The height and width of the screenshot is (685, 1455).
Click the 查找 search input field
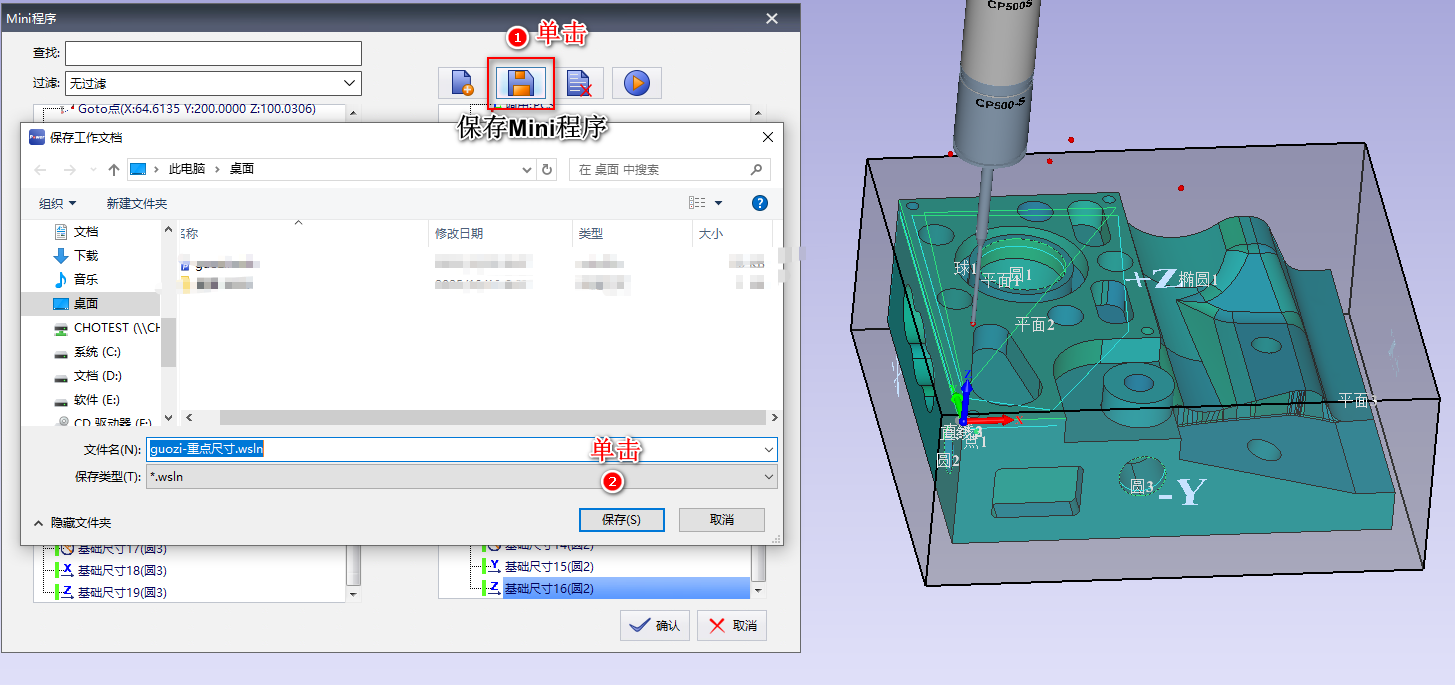pos(213,53)
